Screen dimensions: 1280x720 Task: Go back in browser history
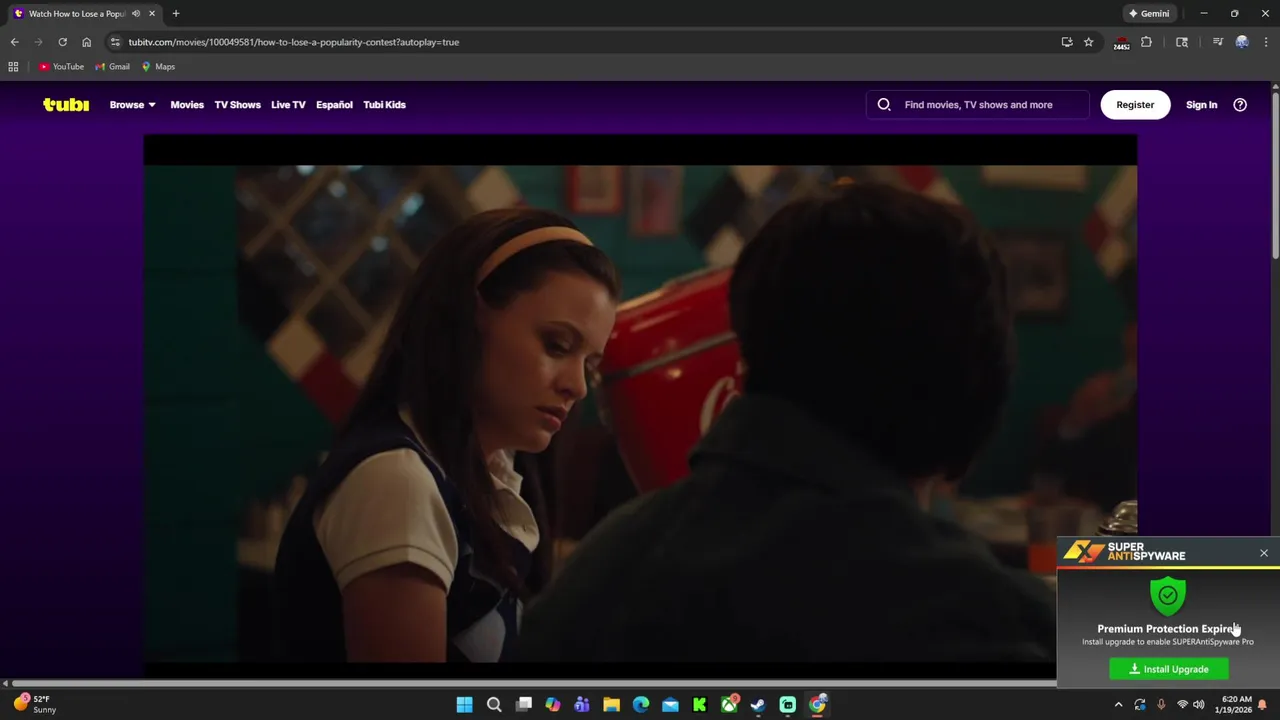14,42
